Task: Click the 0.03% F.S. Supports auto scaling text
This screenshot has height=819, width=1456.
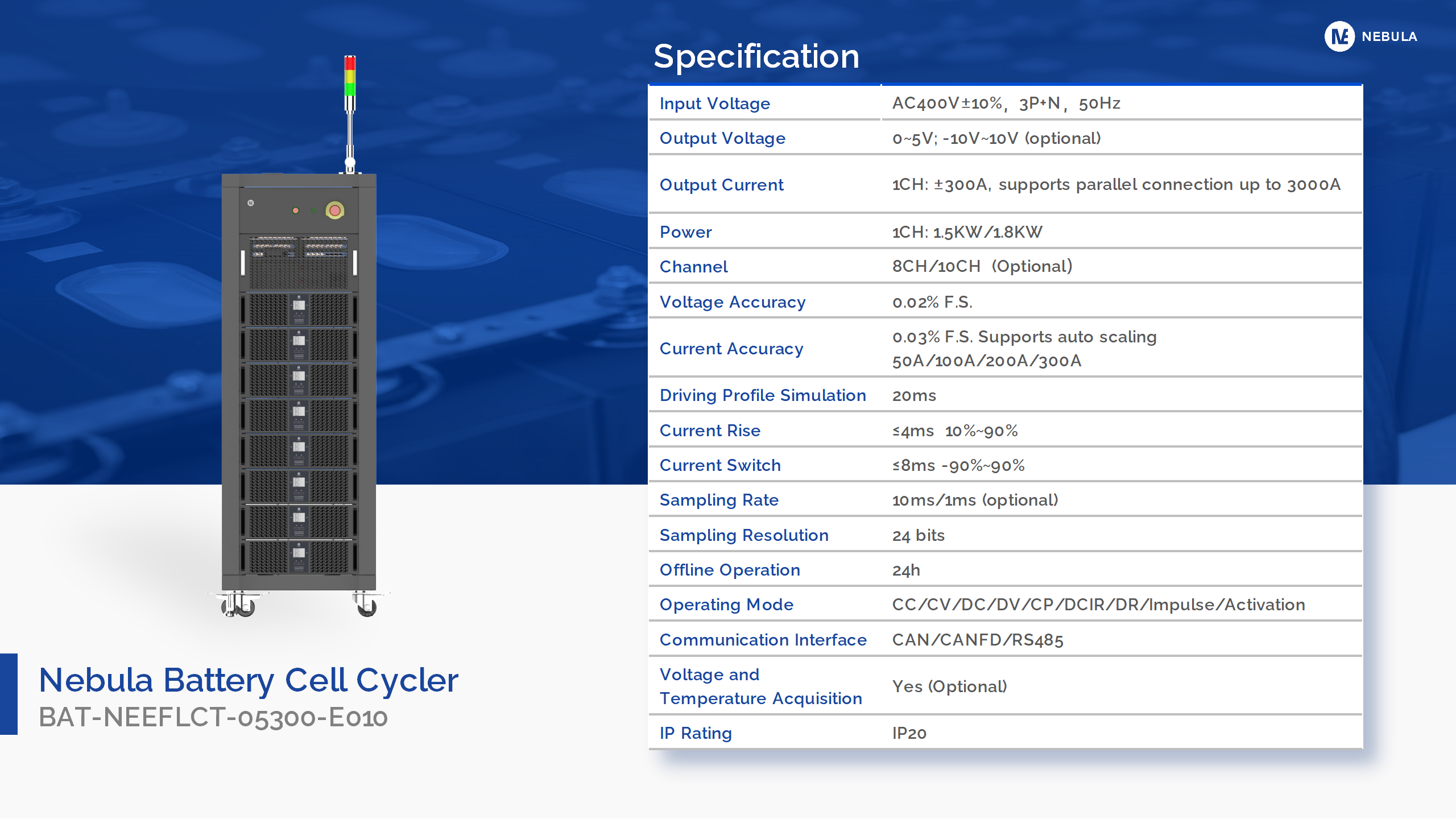Action: click(1024, 337)
